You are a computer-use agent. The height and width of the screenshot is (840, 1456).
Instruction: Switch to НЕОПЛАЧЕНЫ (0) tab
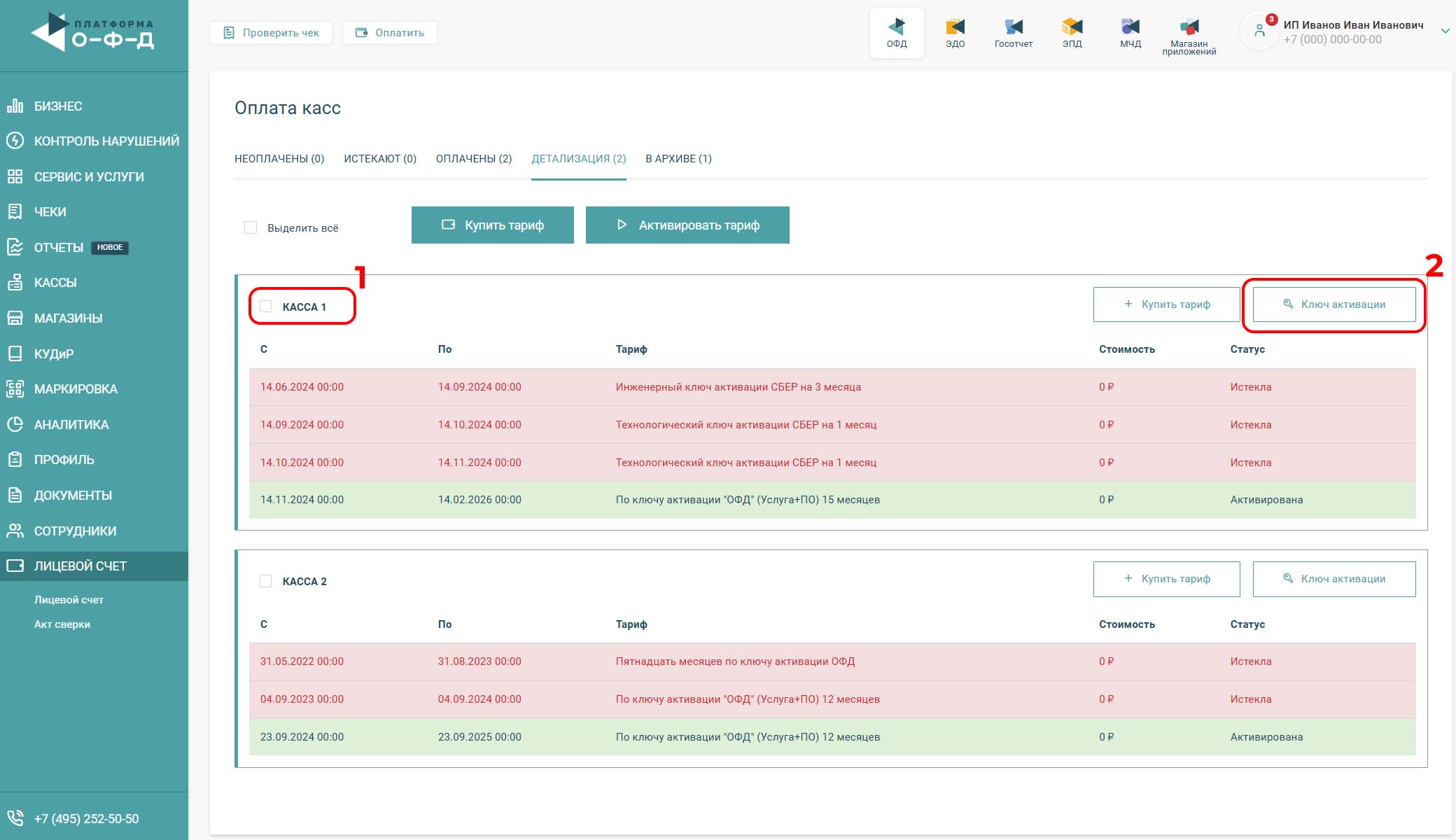(x=279, y=159)
